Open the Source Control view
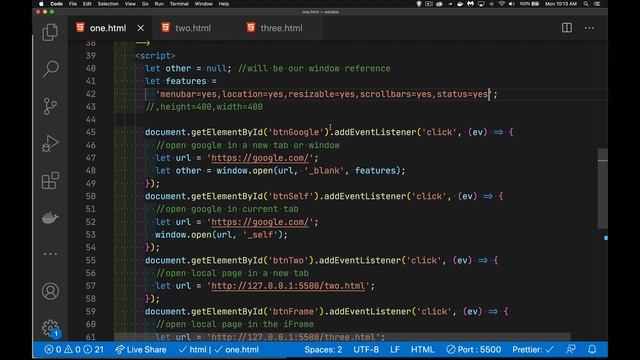 pos(50,106)
